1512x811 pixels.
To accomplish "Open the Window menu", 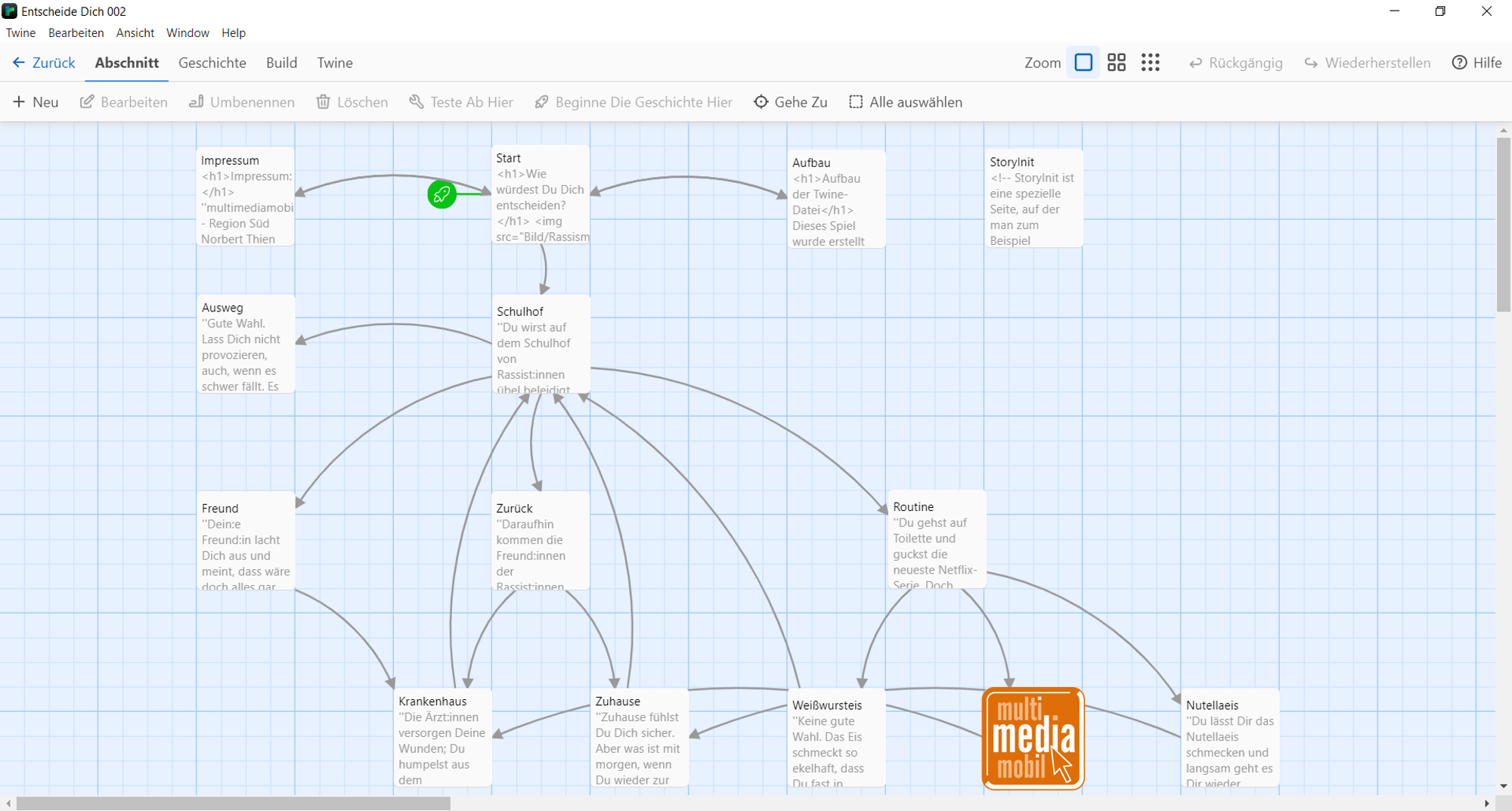I will point(187,33).
